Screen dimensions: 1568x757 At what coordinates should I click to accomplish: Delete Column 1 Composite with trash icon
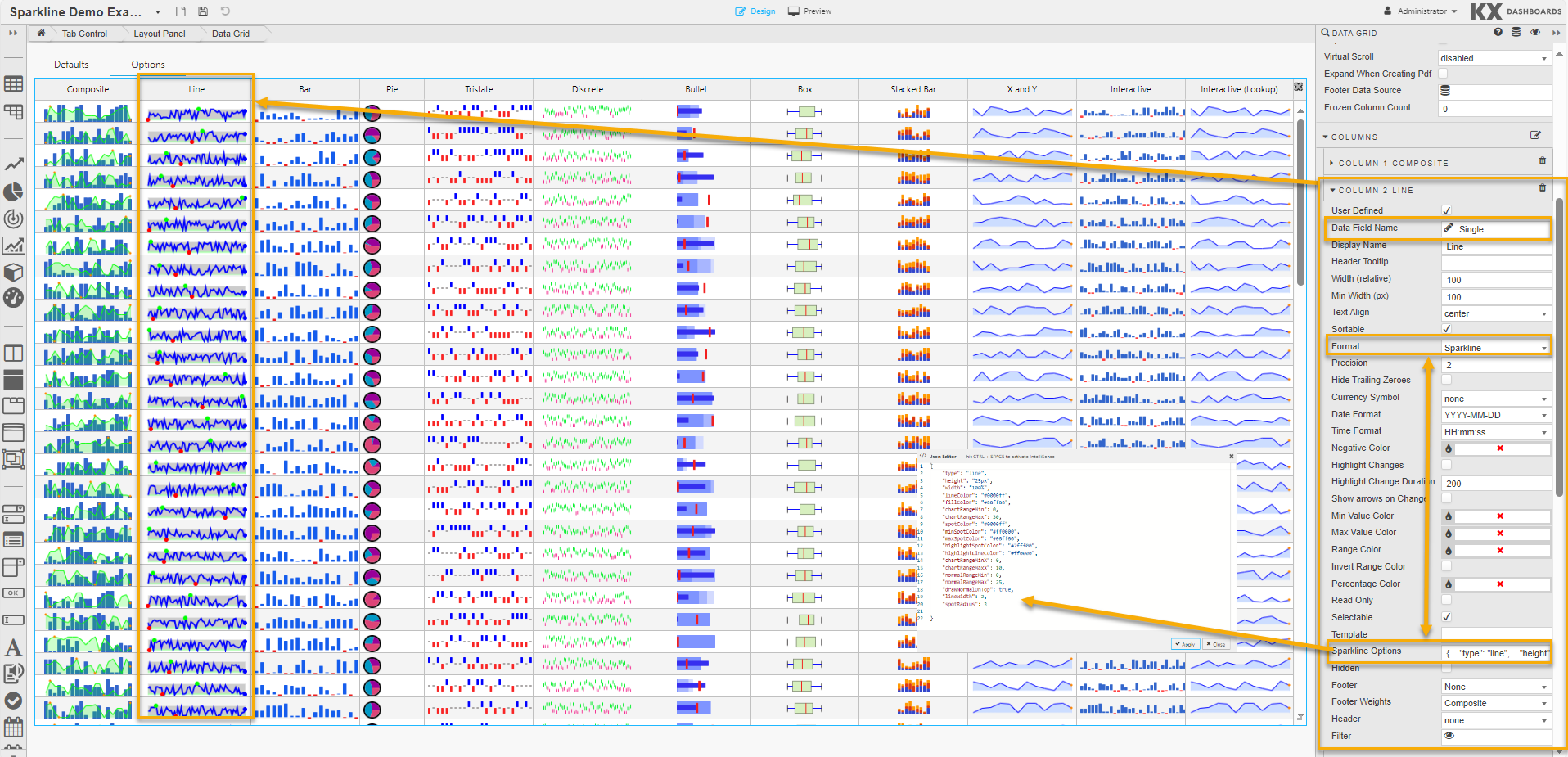click(x=1543, y=161)
